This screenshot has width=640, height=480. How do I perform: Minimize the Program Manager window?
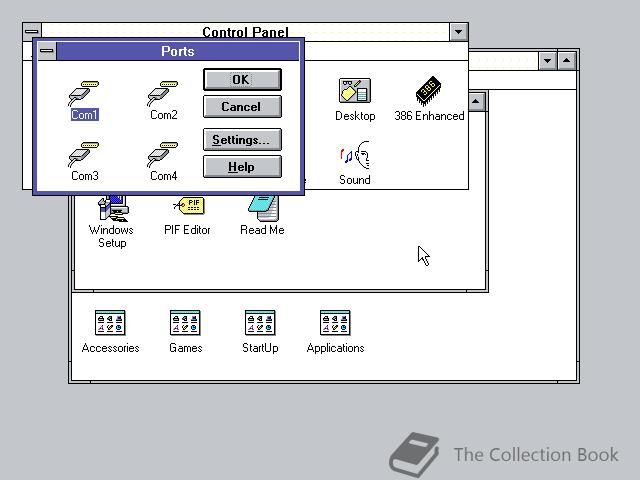pos(547,61)
